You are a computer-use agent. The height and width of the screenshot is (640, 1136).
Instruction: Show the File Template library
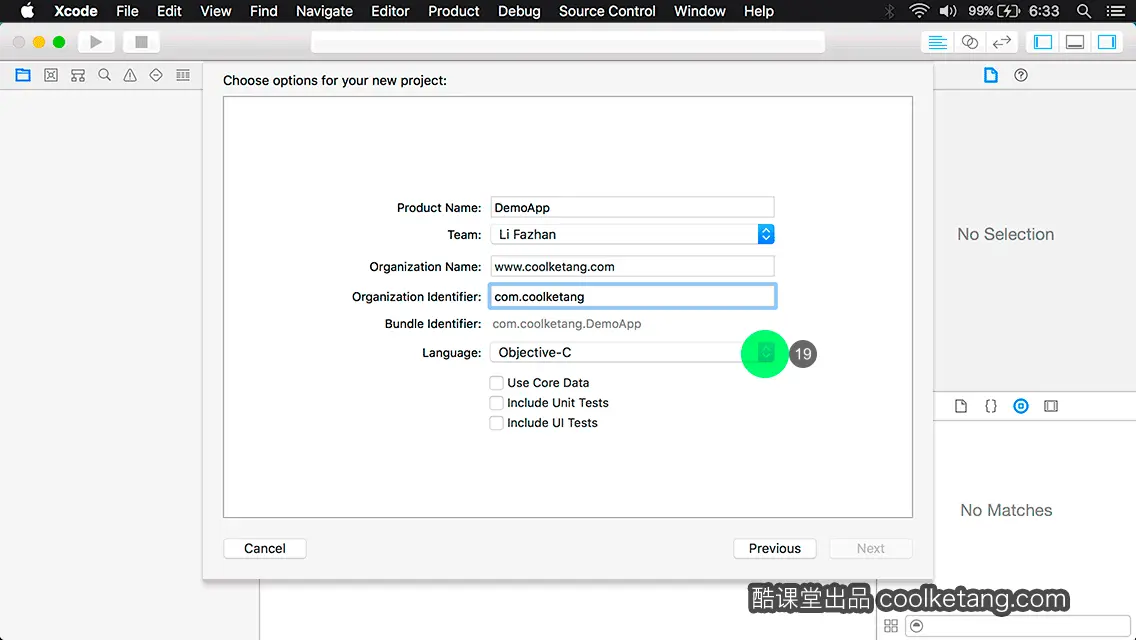961,406
